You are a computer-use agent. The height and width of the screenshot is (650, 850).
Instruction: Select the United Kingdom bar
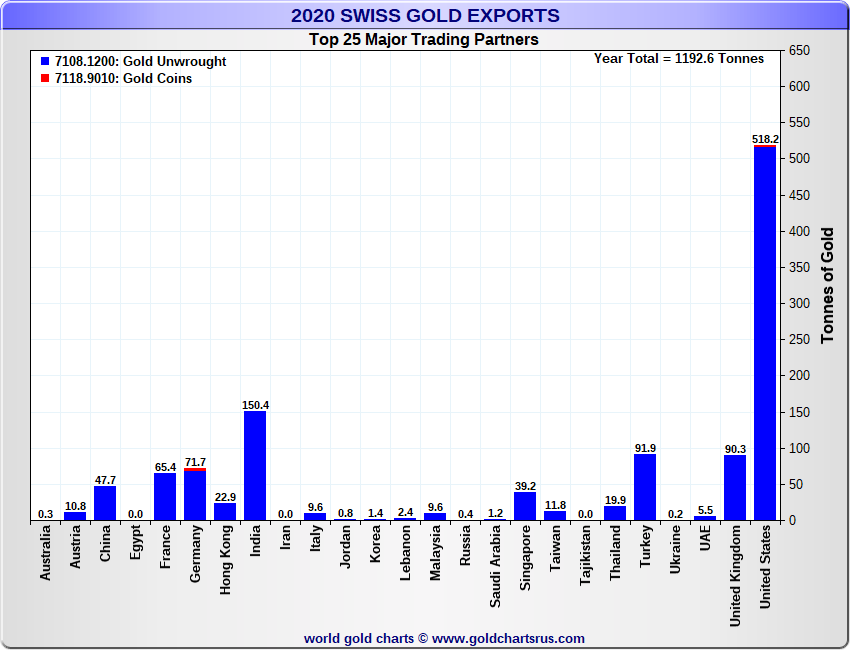pos(735,488)
